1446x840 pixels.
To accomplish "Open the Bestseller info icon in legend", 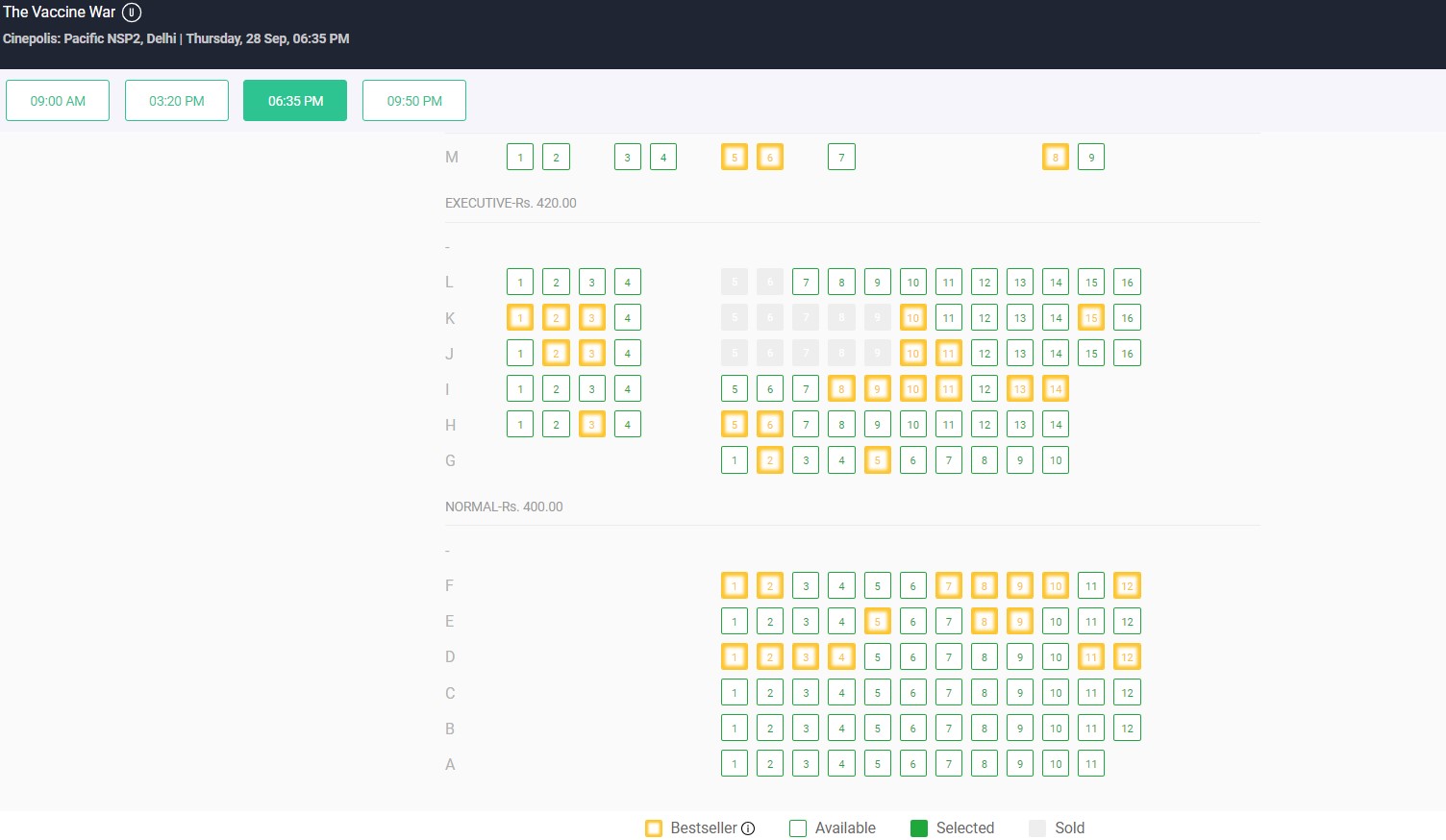I will click(748, 828).
